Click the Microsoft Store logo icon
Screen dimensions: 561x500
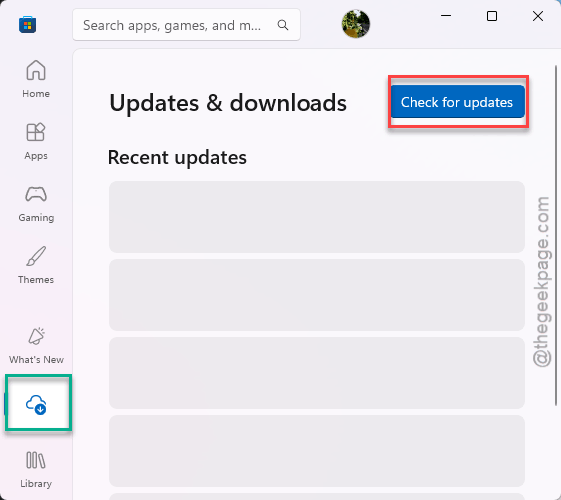[28, 25]
